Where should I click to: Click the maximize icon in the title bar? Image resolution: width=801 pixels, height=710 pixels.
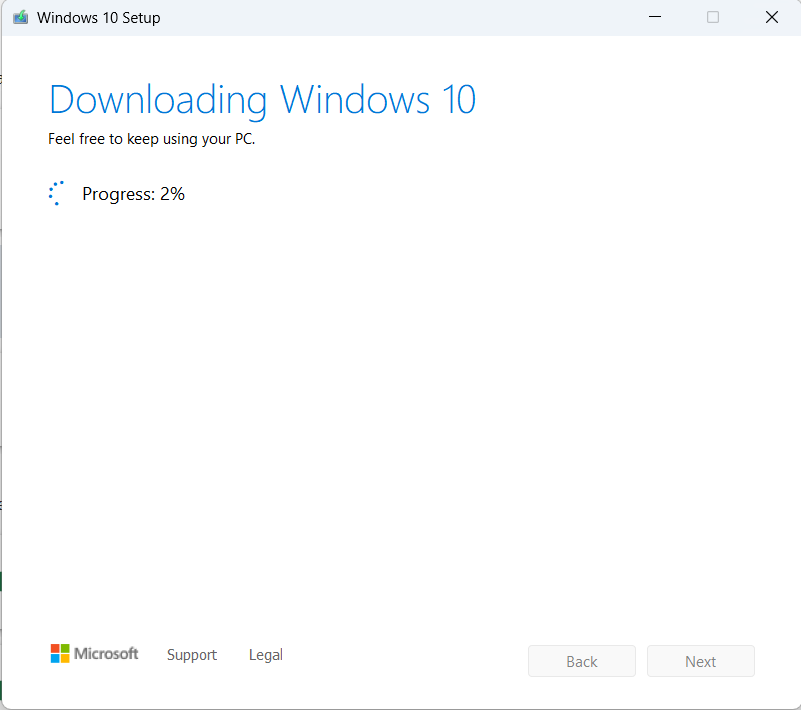click(x=712, y=17)
